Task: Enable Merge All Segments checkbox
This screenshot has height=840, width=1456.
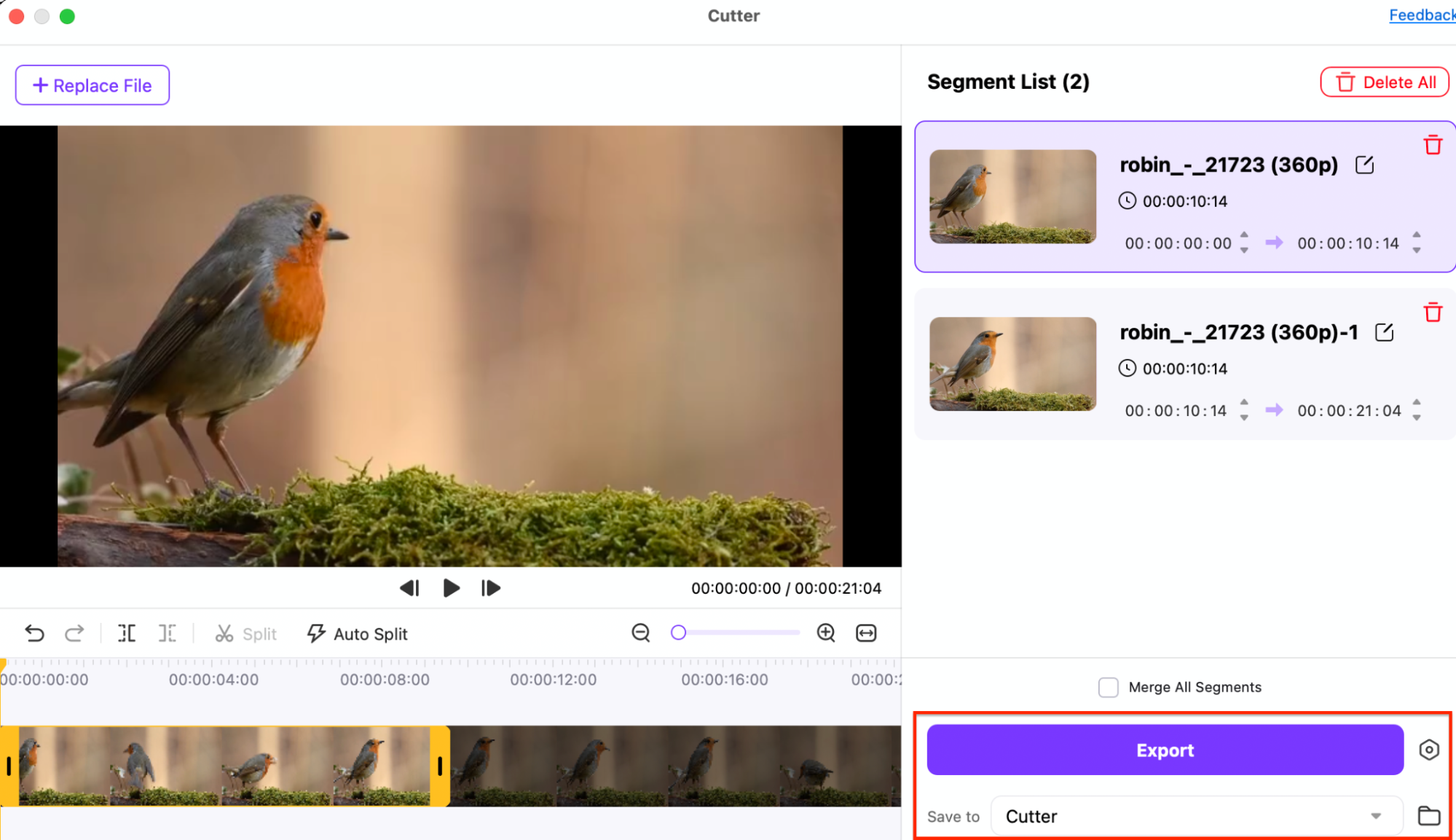Action: 1108,687
